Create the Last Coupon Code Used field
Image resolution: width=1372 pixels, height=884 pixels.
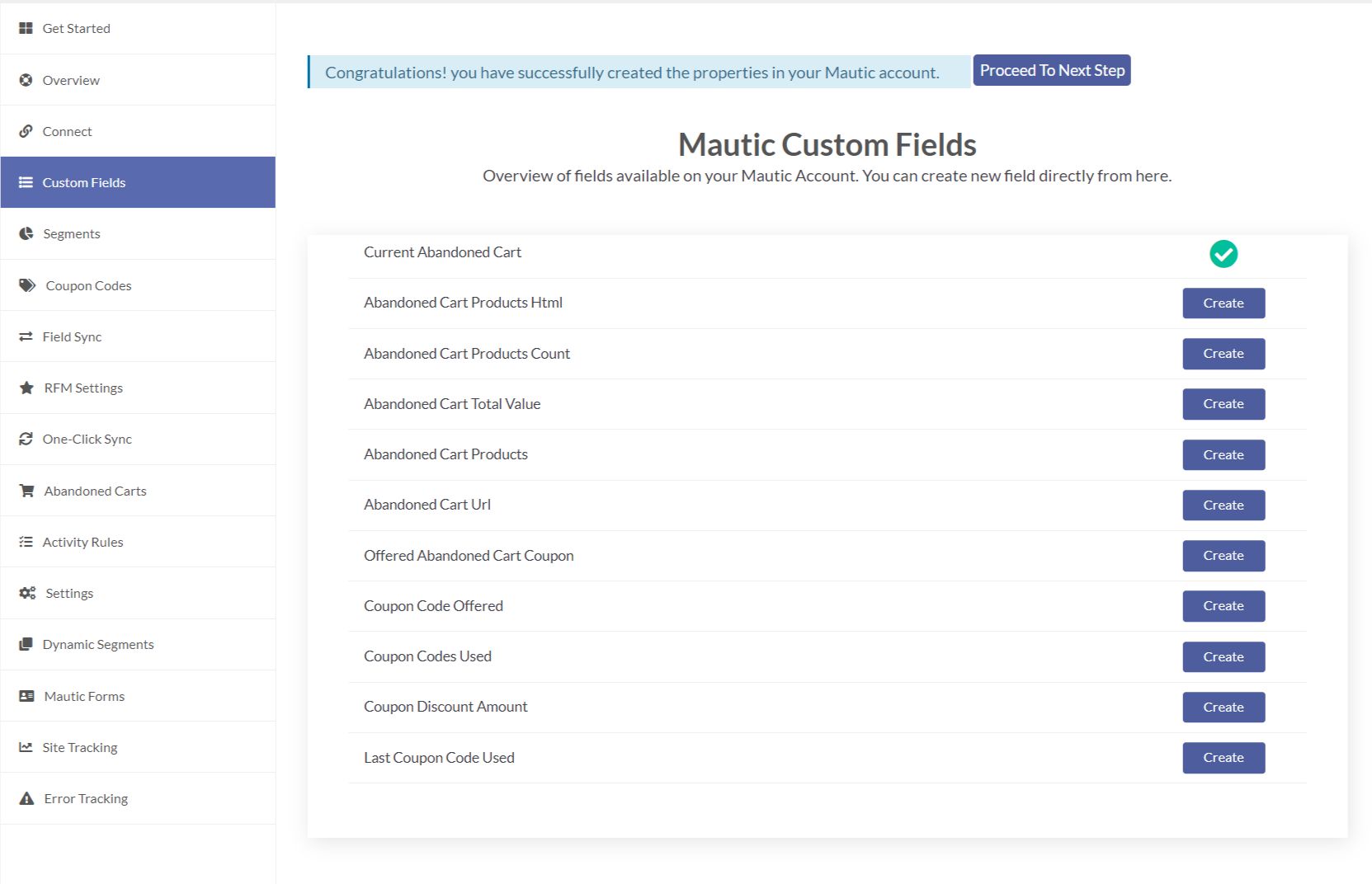tap(1223, 758)
